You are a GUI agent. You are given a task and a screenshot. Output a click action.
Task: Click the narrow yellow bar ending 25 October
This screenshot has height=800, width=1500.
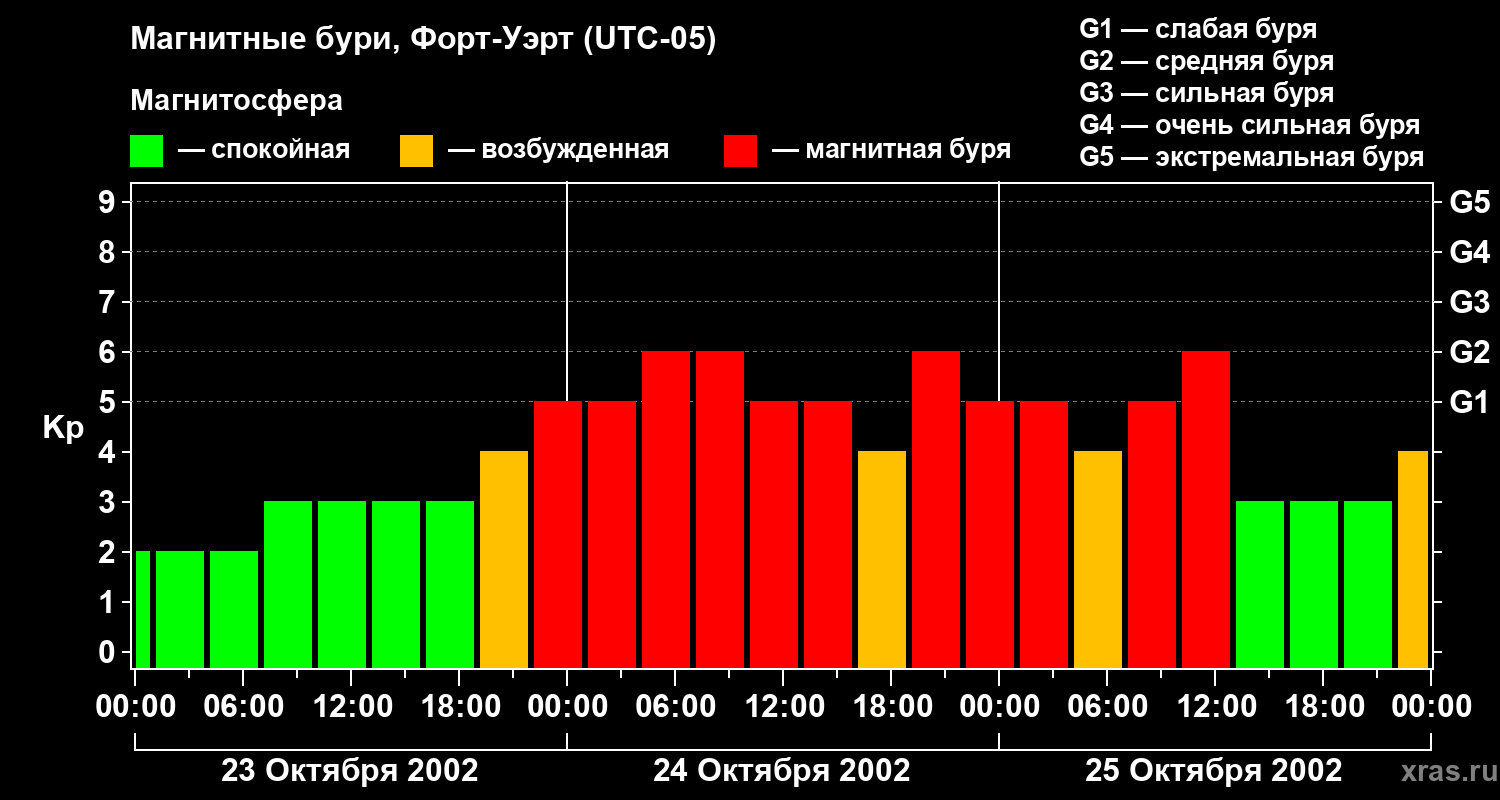(1413, 559)
